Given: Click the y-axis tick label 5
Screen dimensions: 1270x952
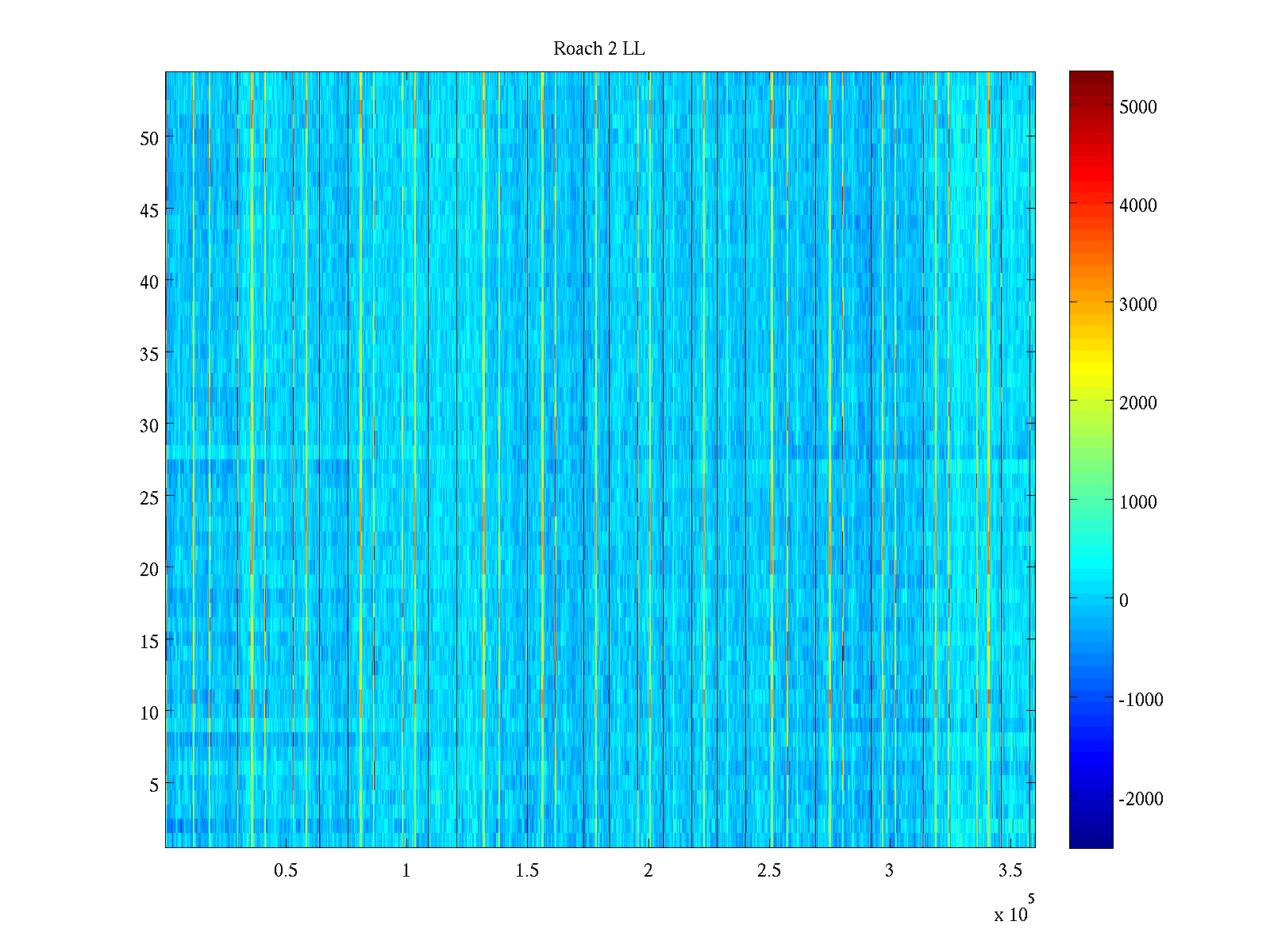Looking at the screenshot, I should [x=154, y=785].
